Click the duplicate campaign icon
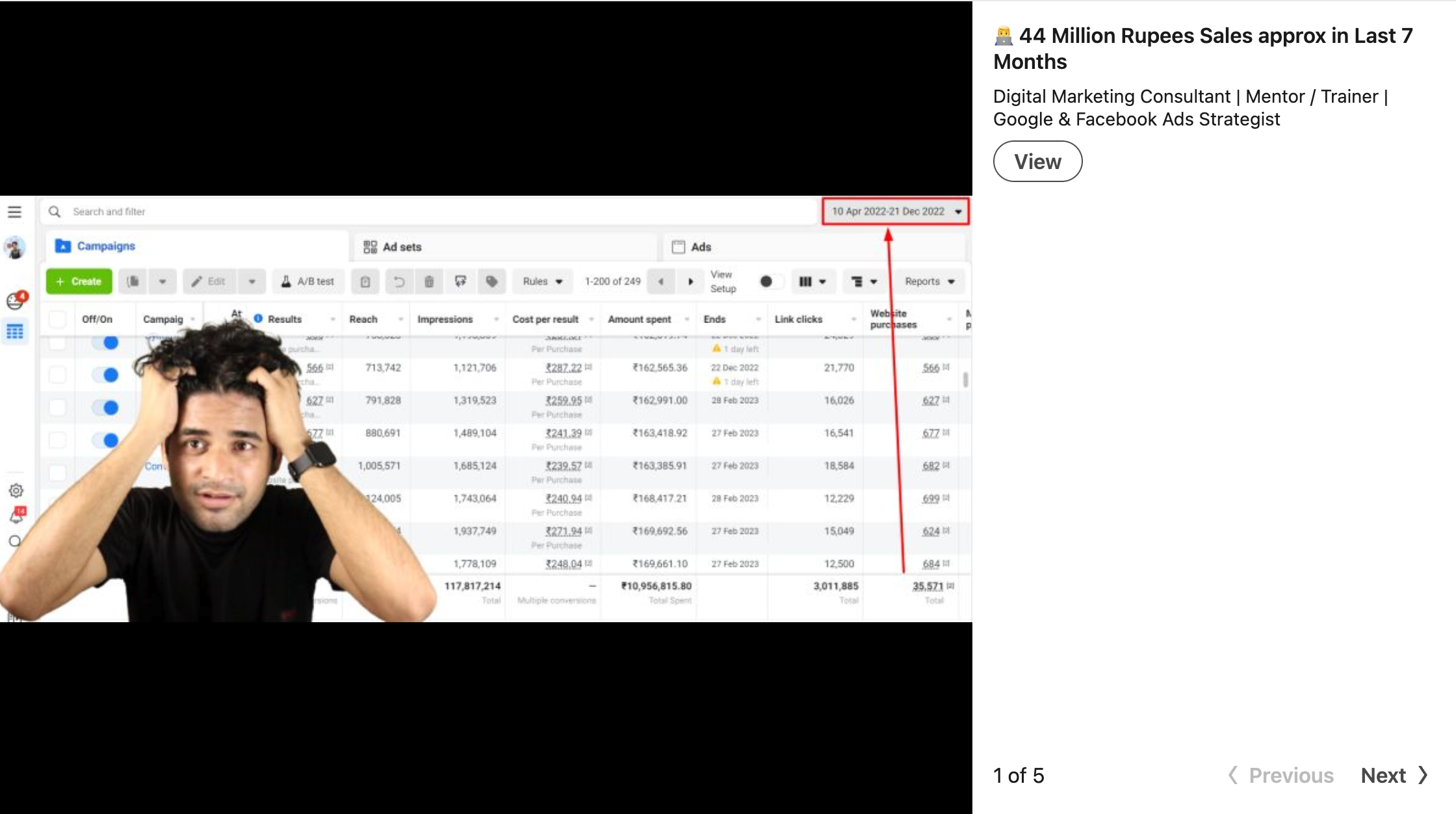Image resolution: width=1456 pixels, height=814 pixels. [x=133, y=282]
